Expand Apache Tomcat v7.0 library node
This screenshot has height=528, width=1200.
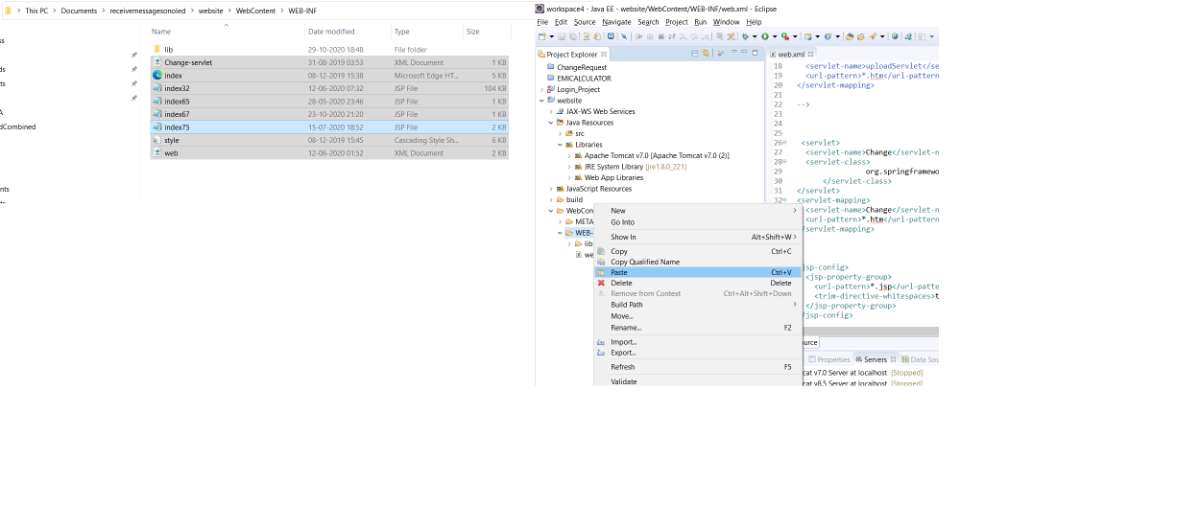(570, 156)
